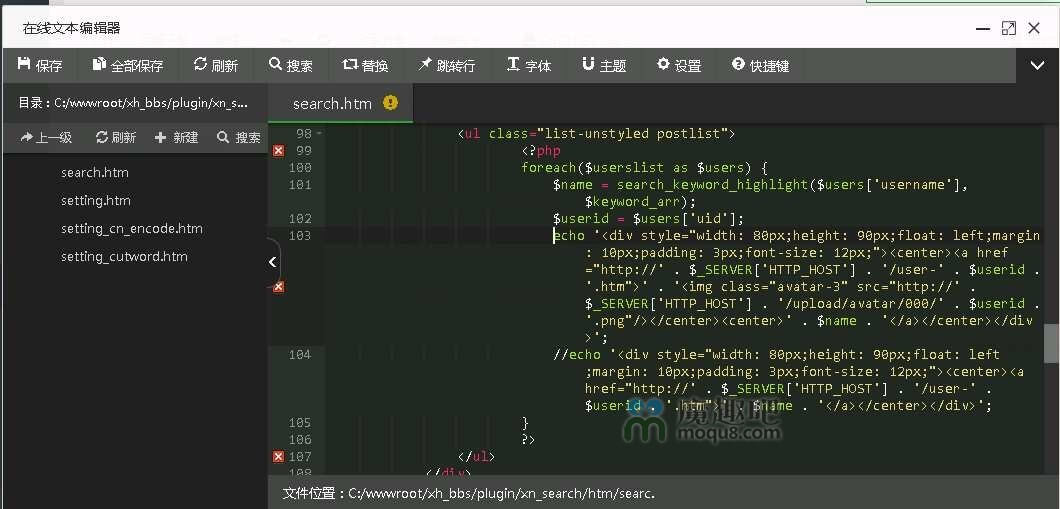Refresh the directory list in sidebar

click(x=116, y=138)
